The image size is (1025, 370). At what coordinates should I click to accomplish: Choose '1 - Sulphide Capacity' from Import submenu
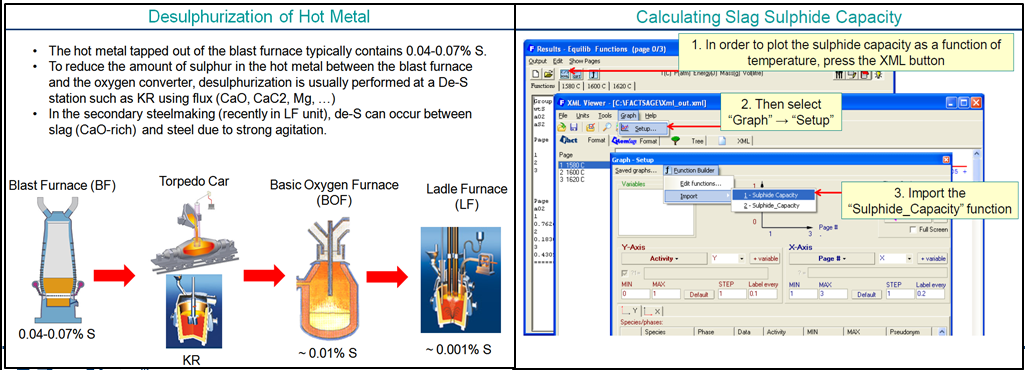tap(773, 194)
